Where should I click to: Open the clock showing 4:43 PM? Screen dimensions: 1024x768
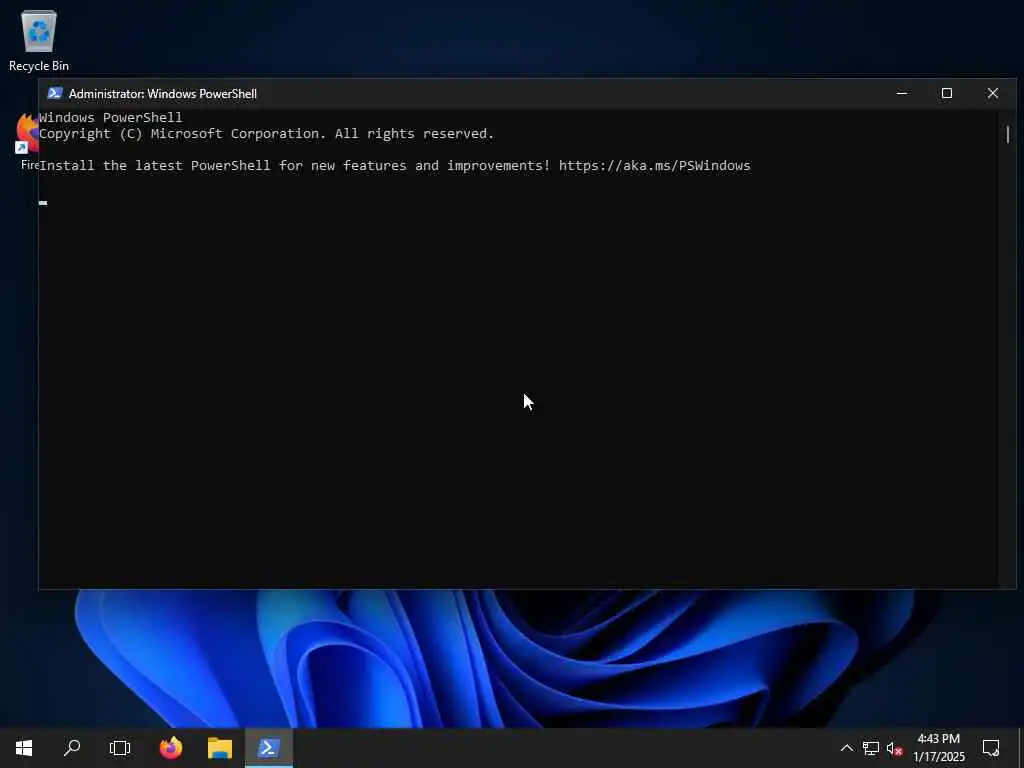pyautogui.click(x=938, y=748)
